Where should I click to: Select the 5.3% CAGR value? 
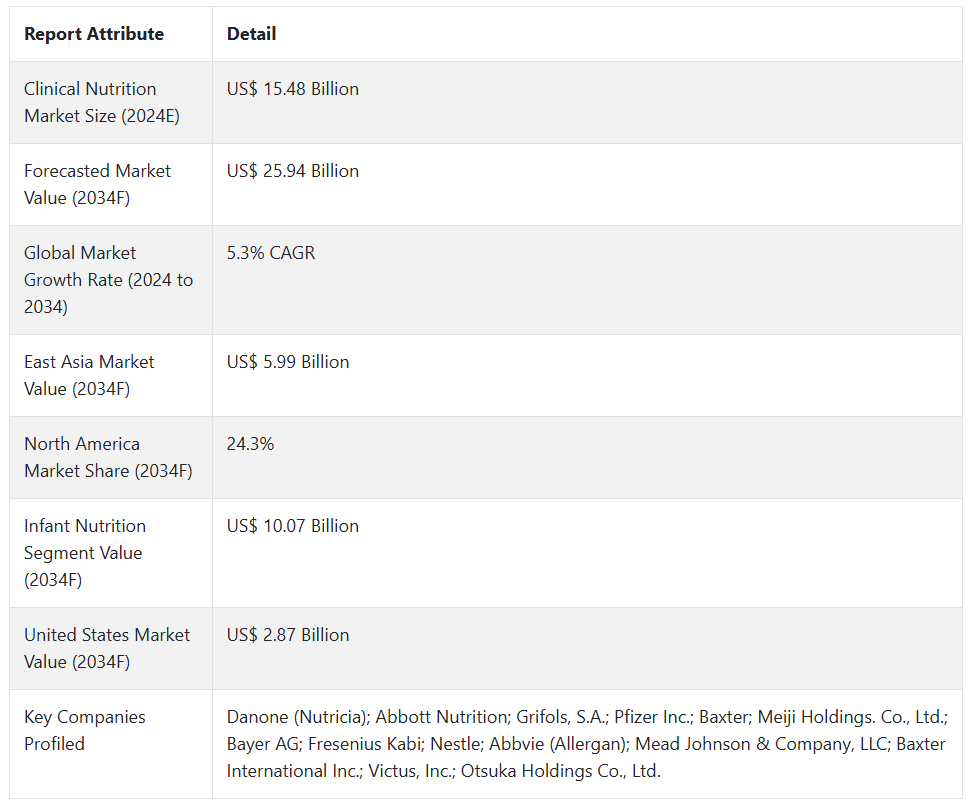[270, 253]
